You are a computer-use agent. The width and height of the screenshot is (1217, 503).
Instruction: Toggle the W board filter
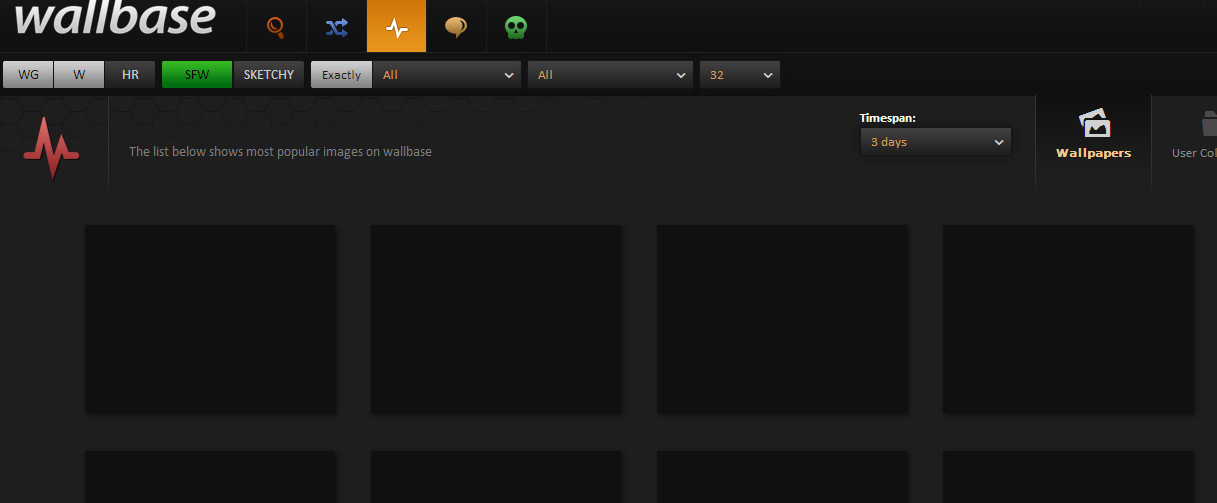click(79, 75)
